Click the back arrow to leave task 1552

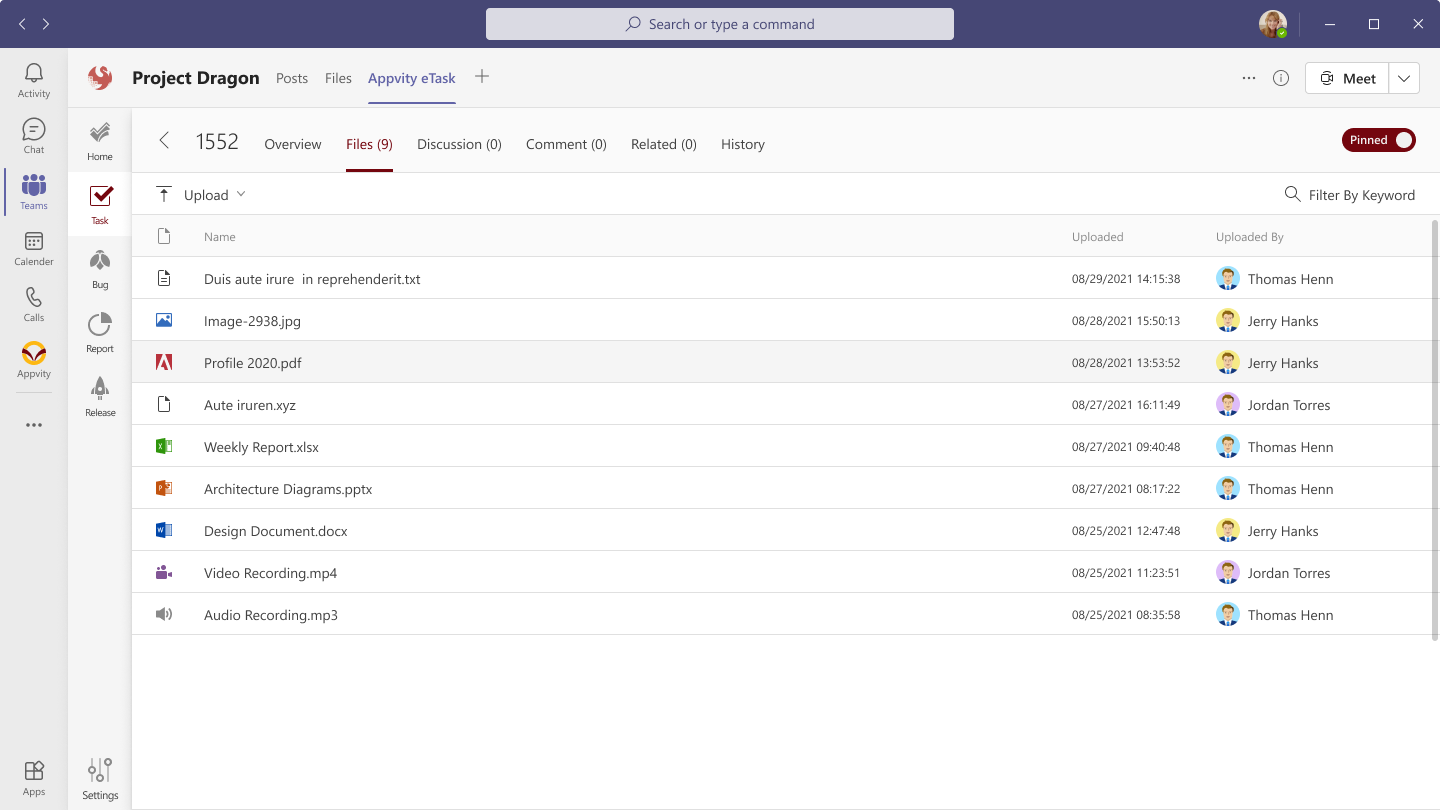pos(163,140)
